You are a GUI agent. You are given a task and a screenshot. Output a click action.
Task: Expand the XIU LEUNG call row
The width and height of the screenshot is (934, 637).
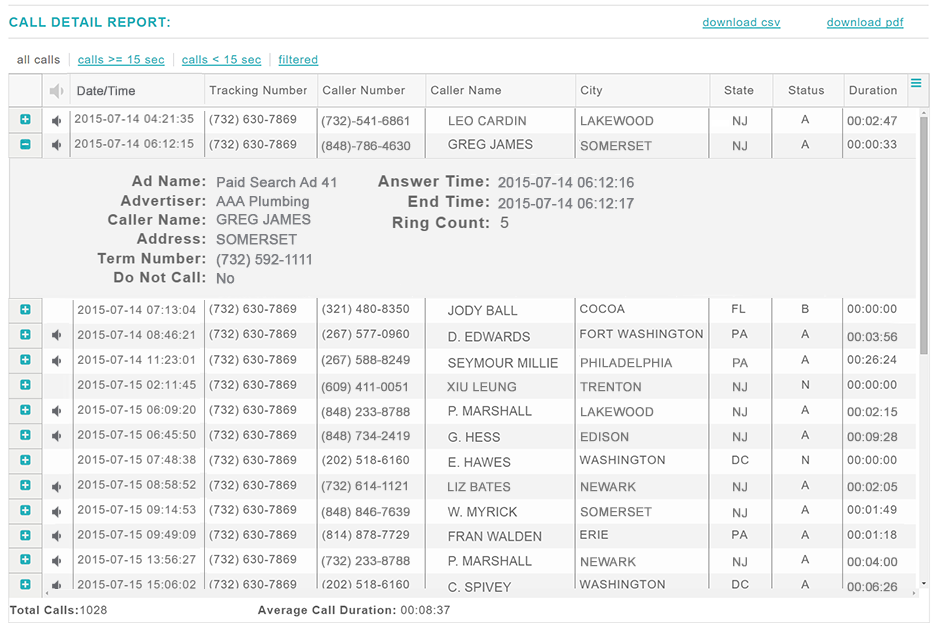(x=25, y=385)
